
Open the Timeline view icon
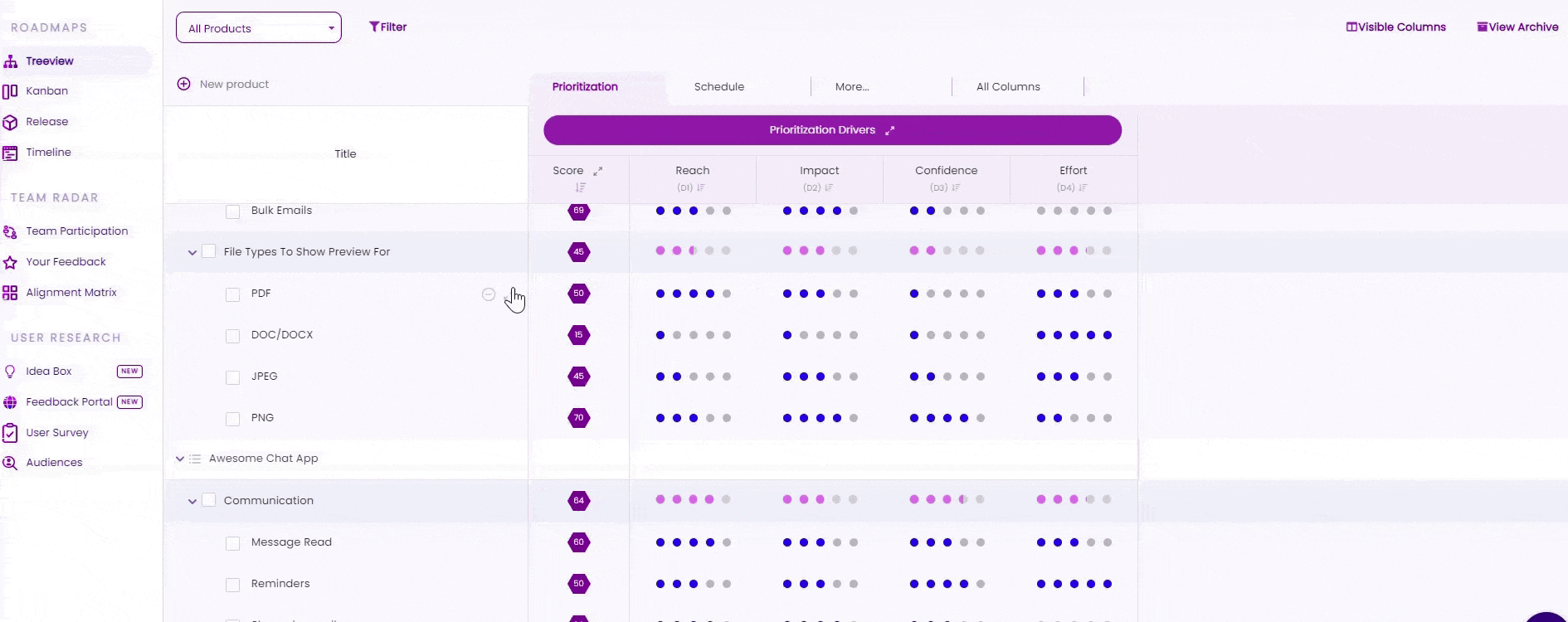pyautogui.click(x=10, y=153)
